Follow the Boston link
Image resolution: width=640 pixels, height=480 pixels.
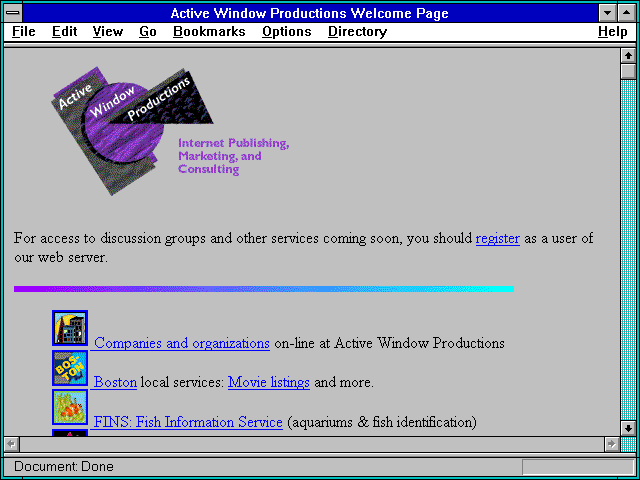click(x=116, y=382)
